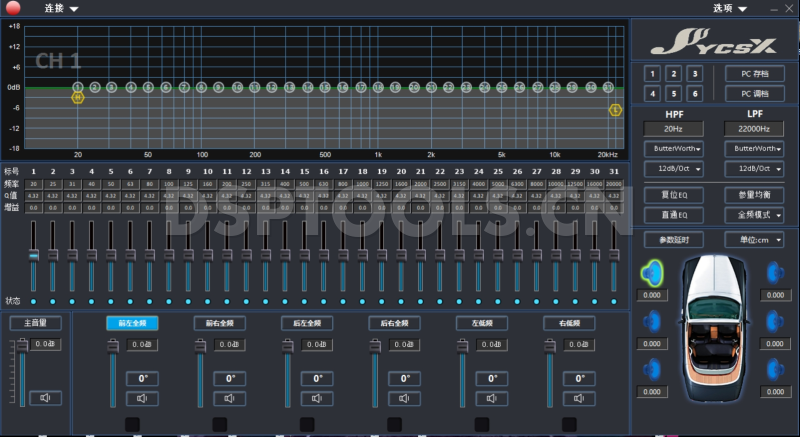The width and height of the screenshot is (800, 437).
Task: Select the highlighted front-left speaker beside the car
Action: pos(652,272)
